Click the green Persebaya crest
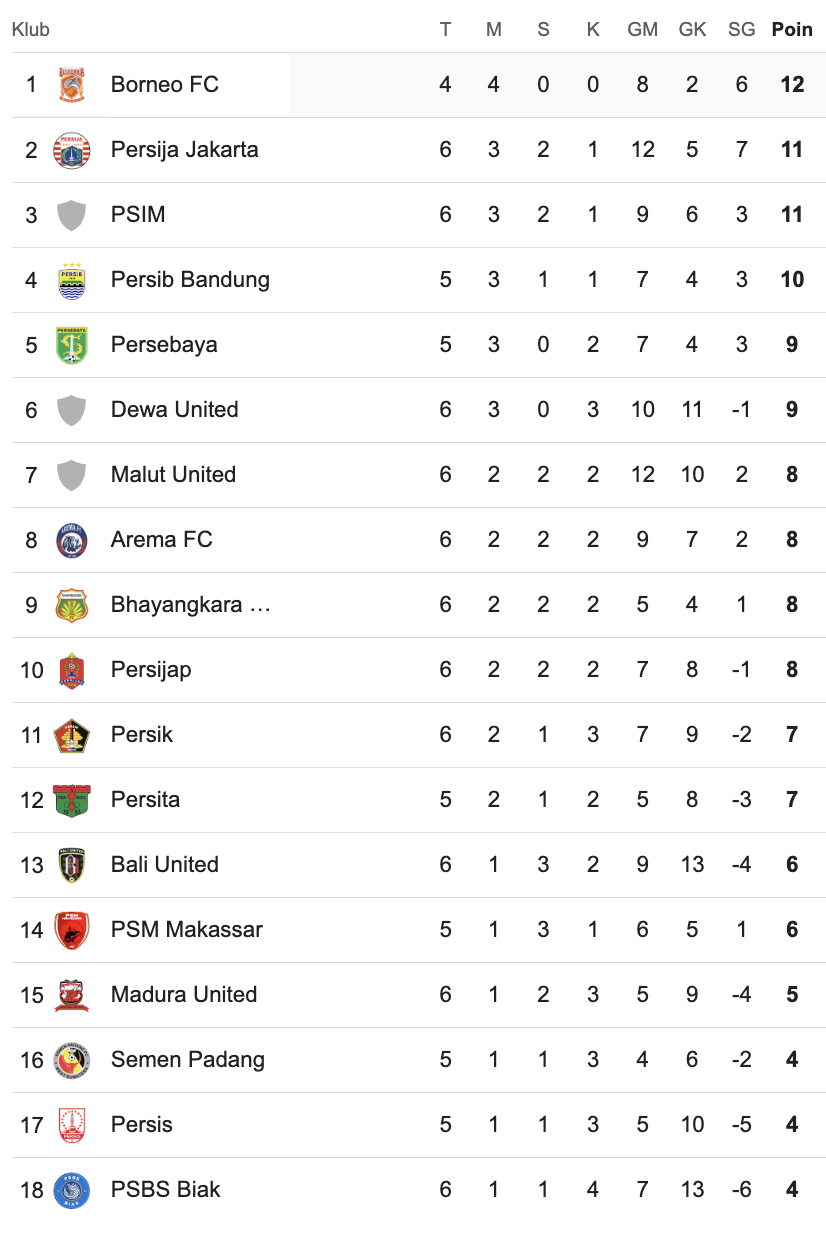The image size is (826, 1240). coord(72,345)
